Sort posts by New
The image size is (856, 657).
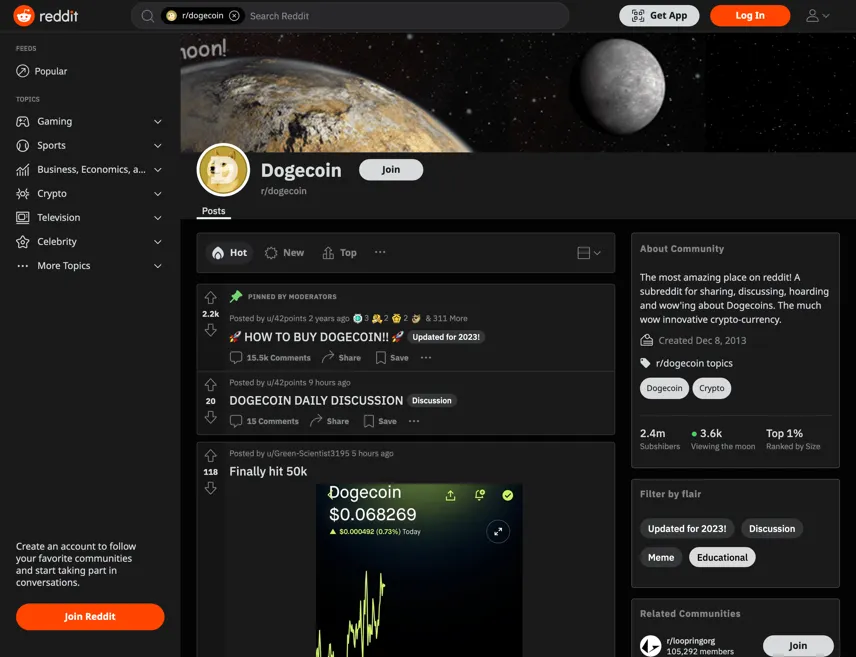click(284, 253)
